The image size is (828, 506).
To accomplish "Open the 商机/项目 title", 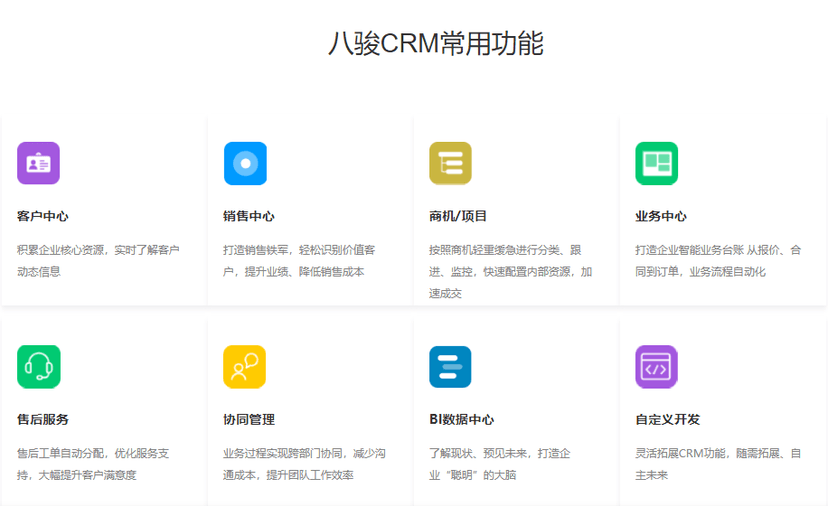I will 458,216.
